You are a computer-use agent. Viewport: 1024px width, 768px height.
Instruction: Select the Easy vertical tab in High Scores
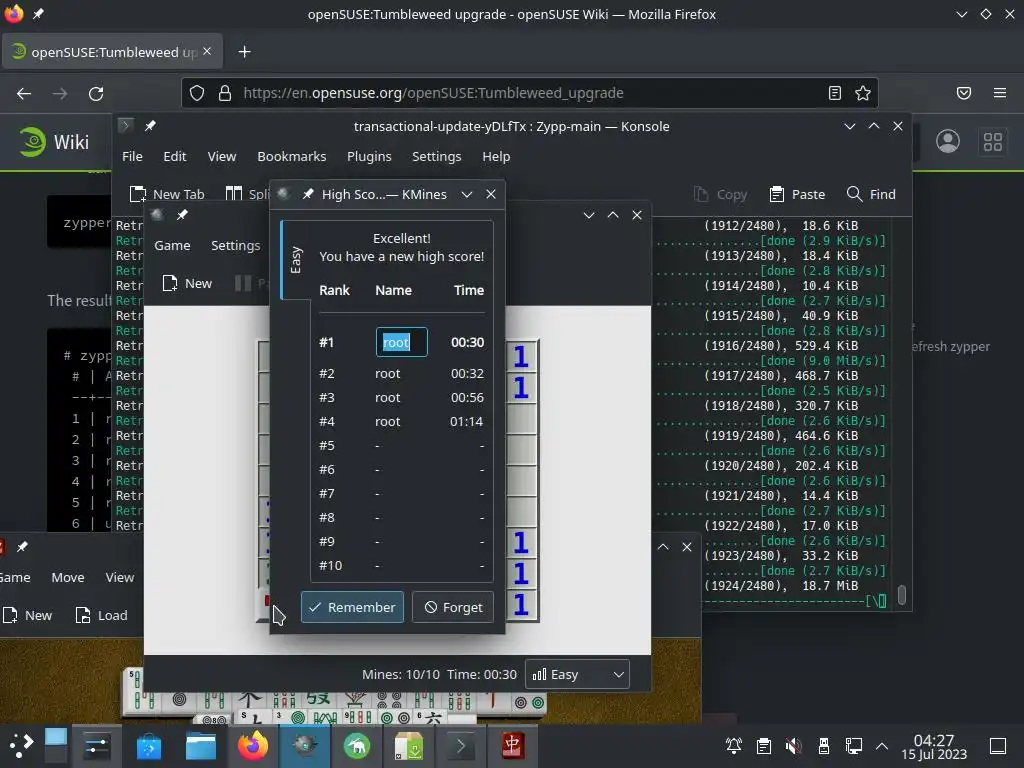coord(295,259)
